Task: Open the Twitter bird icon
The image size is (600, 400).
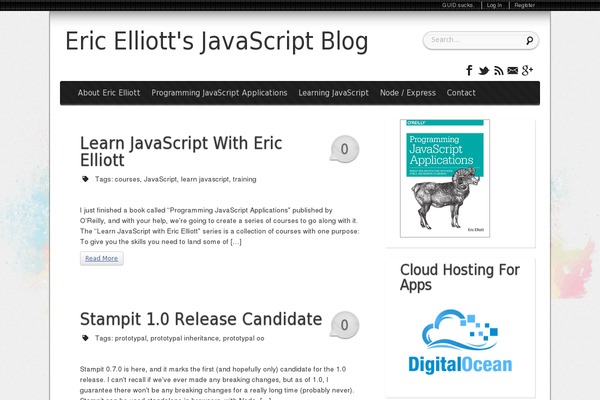Action: 484,70
